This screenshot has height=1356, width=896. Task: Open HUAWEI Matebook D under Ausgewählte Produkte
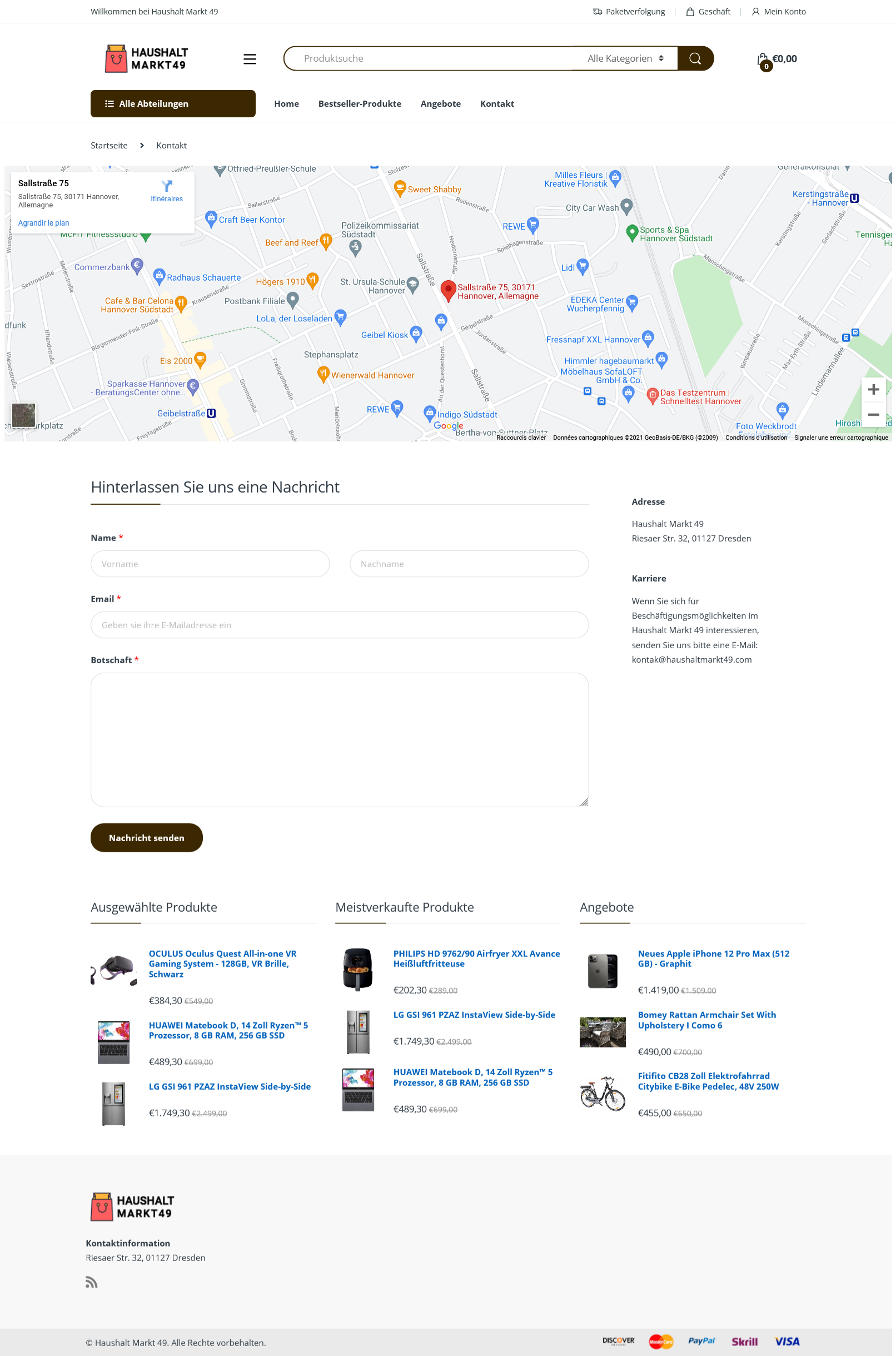coord(228,1030)
